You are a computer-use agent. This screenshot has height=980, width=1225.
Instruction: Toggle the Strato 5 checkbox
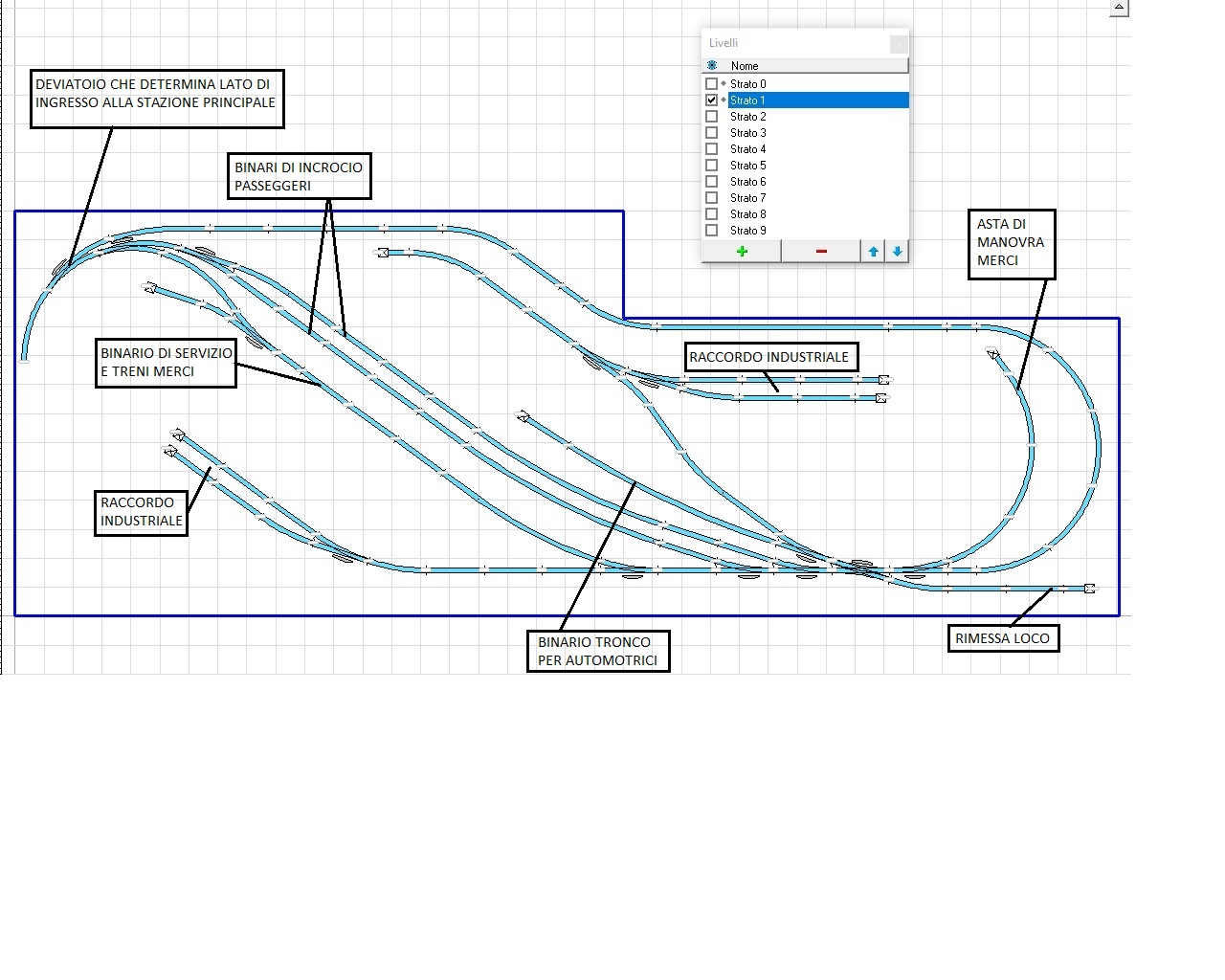[711, 166]
